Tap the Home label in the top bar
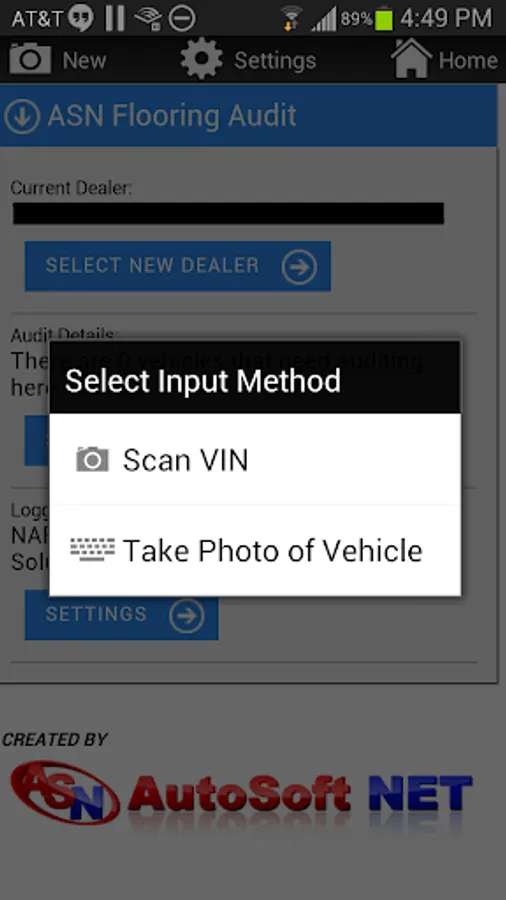Screen dimensions: 506x900 coord(468,60)
